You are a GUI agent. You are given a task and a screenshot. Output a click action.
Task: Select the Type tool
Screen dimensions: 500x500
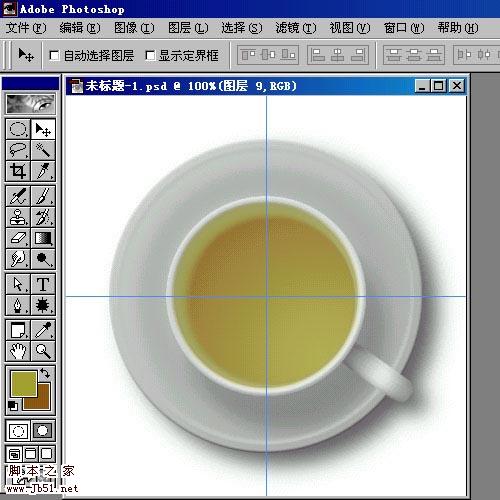point(43,284)
